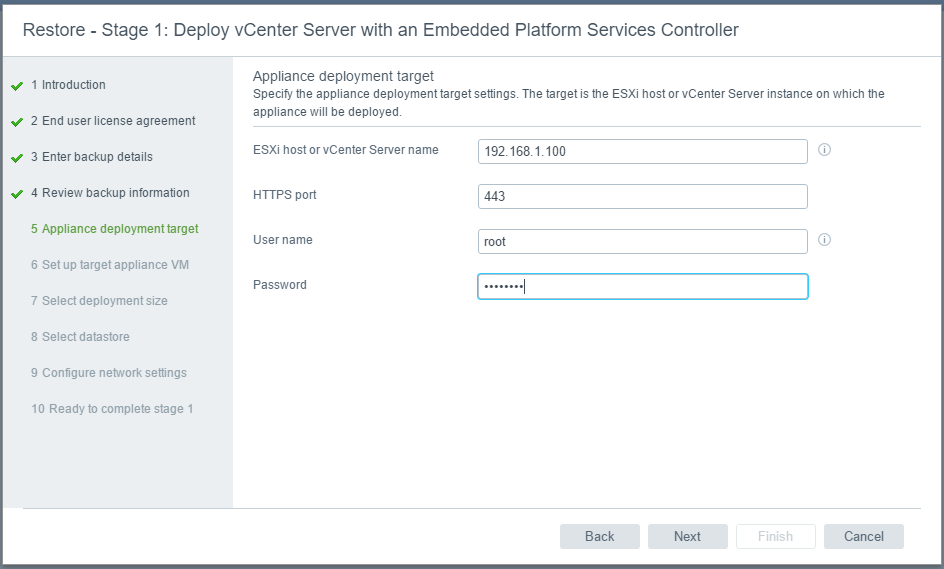
Task: Select step 5 Appliance deployment target
Action: tap(114, 229)
